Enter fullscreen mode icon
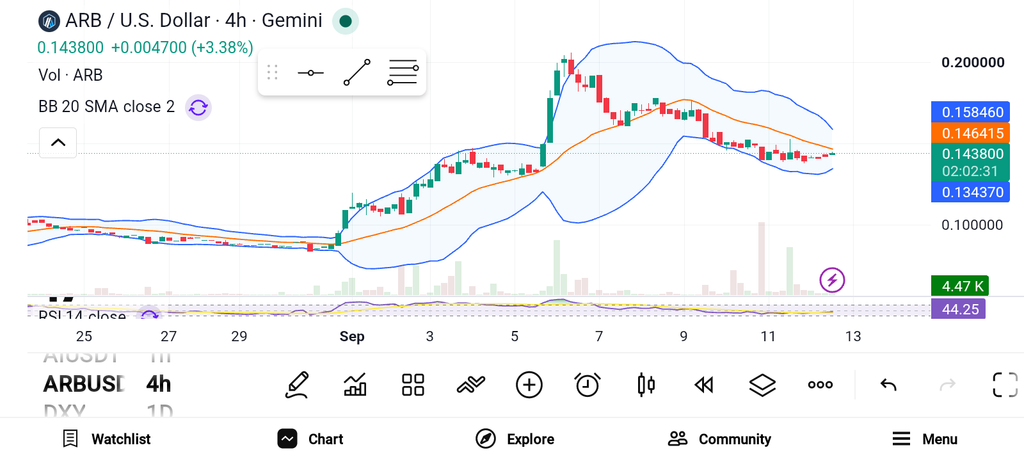 point(1005,385)
